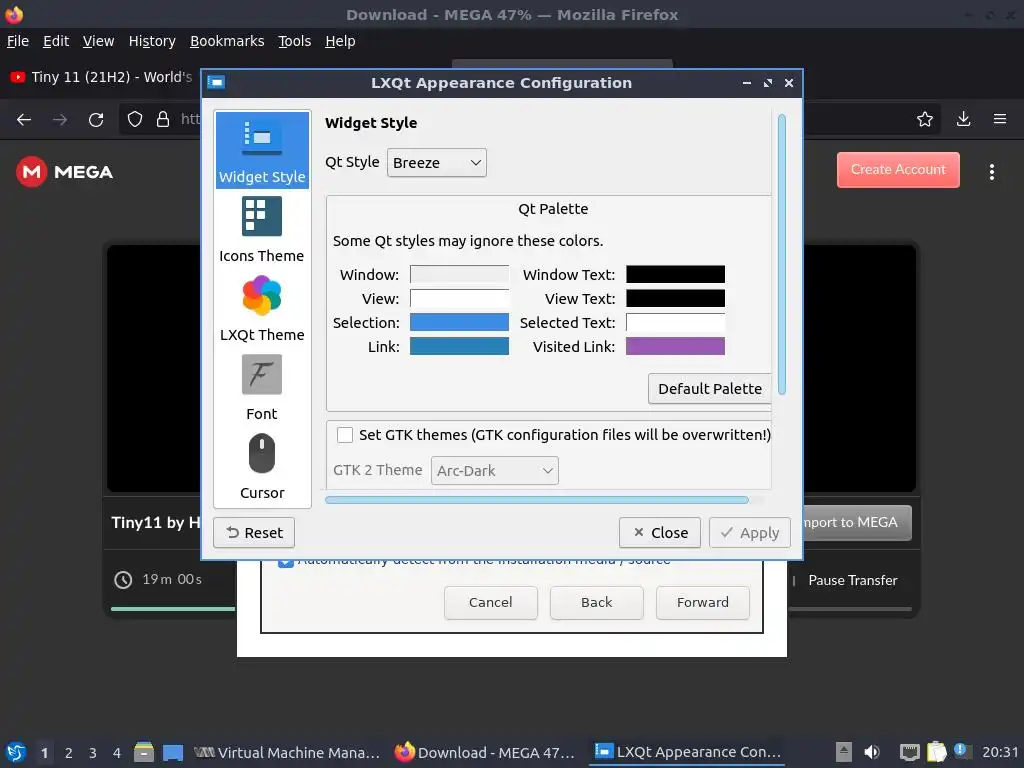The image size is (1024, 768).
Task: Open the LXQt Theme section
Action: click(262, 308)
